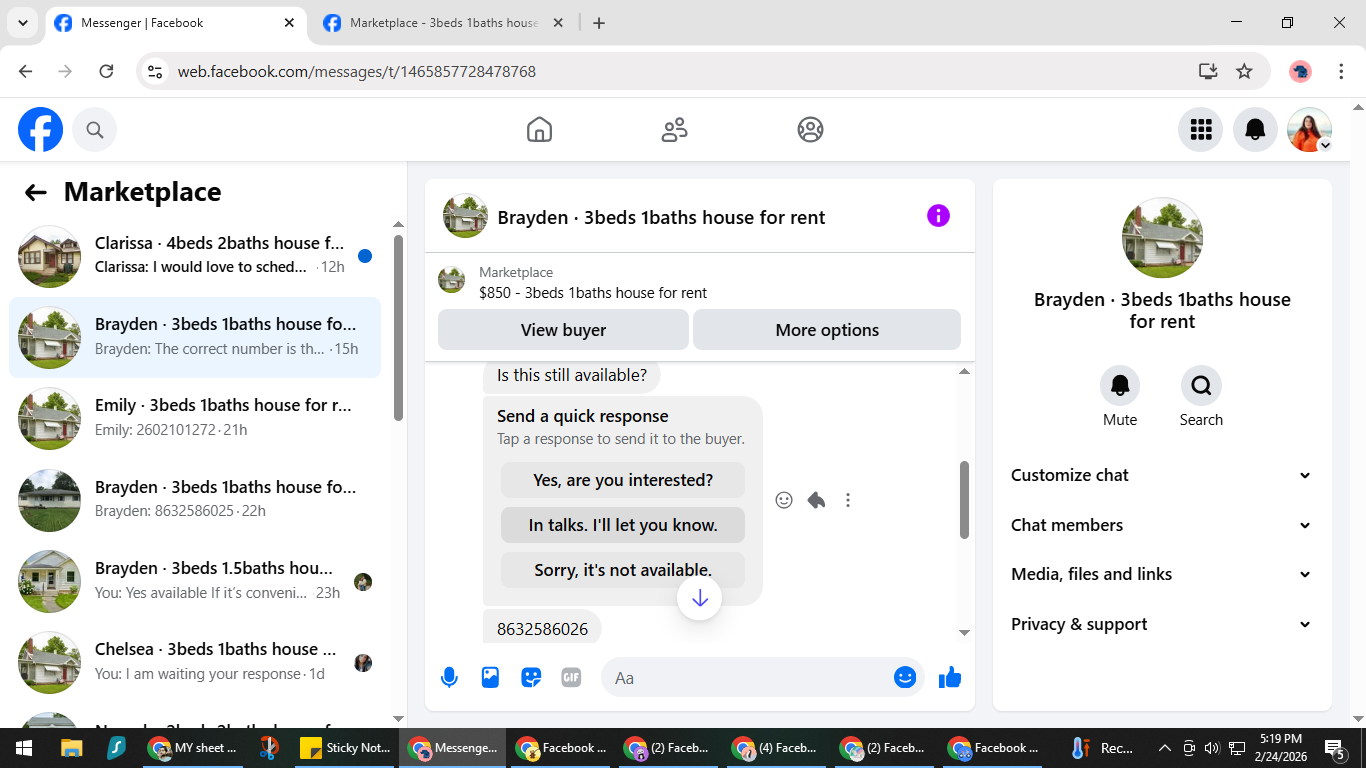Open the purple conversation information icon
The height and width of the screenshot is (768, 1366).
pyautogui.click(x=938, y=216)
